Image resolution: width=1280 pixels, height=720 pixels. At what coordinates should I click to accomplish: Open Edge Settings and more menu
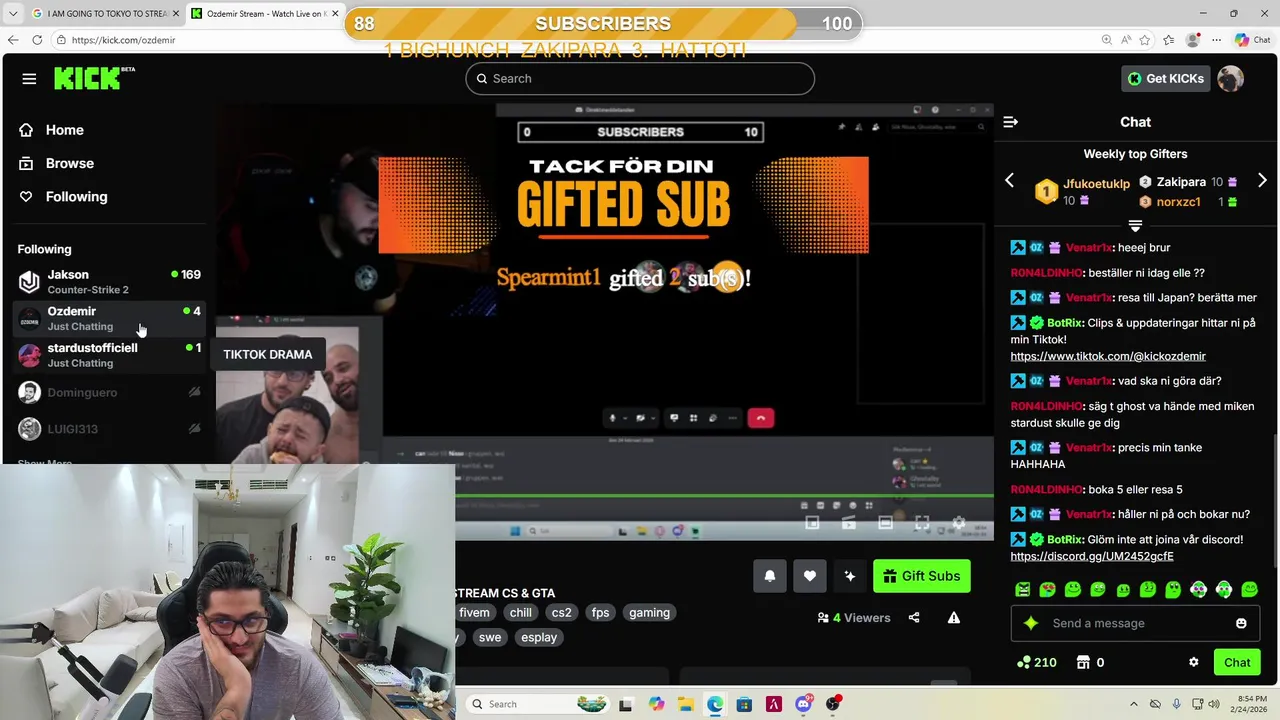[1216, 40]
